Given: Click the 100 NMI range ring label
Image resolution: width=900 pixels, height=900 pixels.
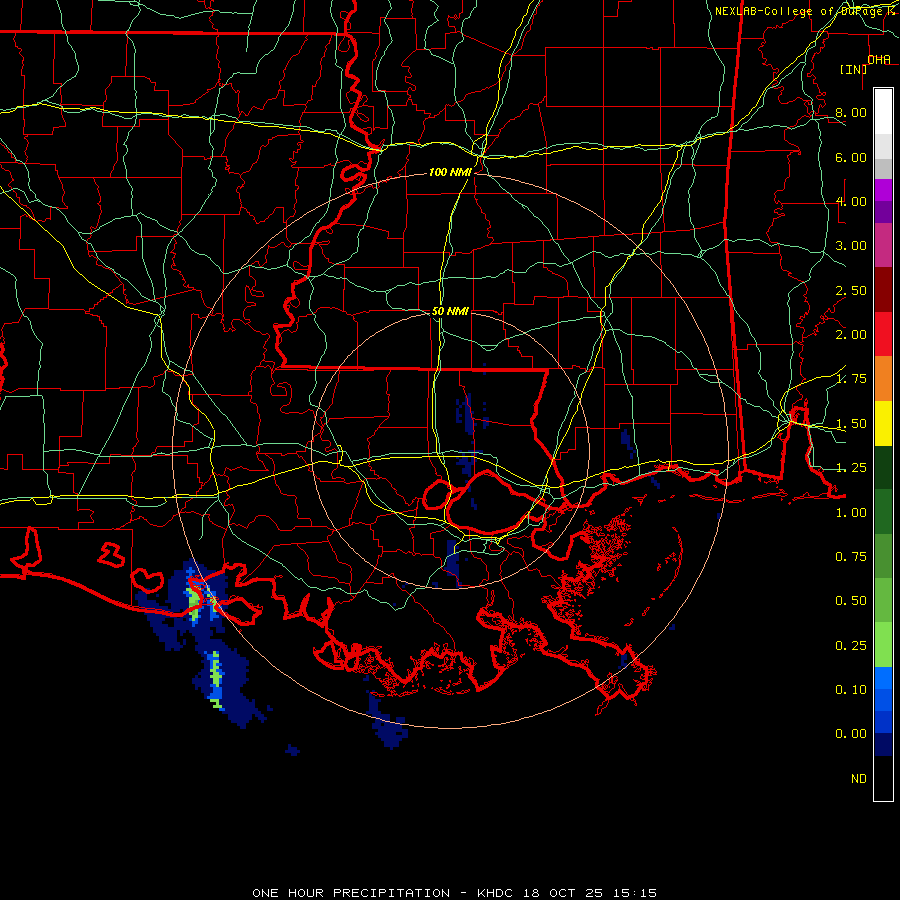Looking at the screenshot, I should (x=450, y=172).
